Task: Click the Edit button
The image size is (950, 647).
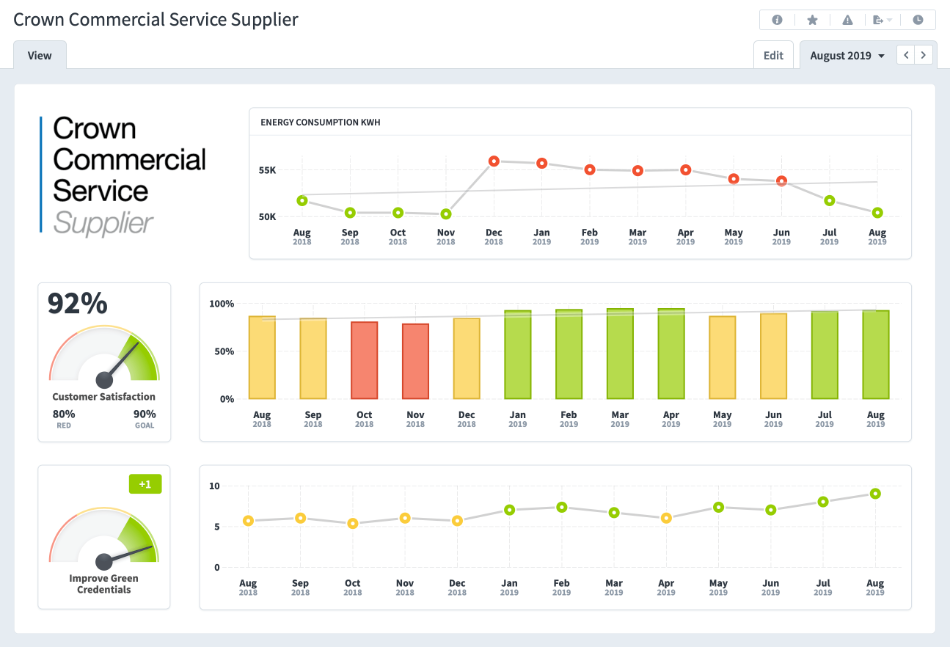Action: point(773,55)
